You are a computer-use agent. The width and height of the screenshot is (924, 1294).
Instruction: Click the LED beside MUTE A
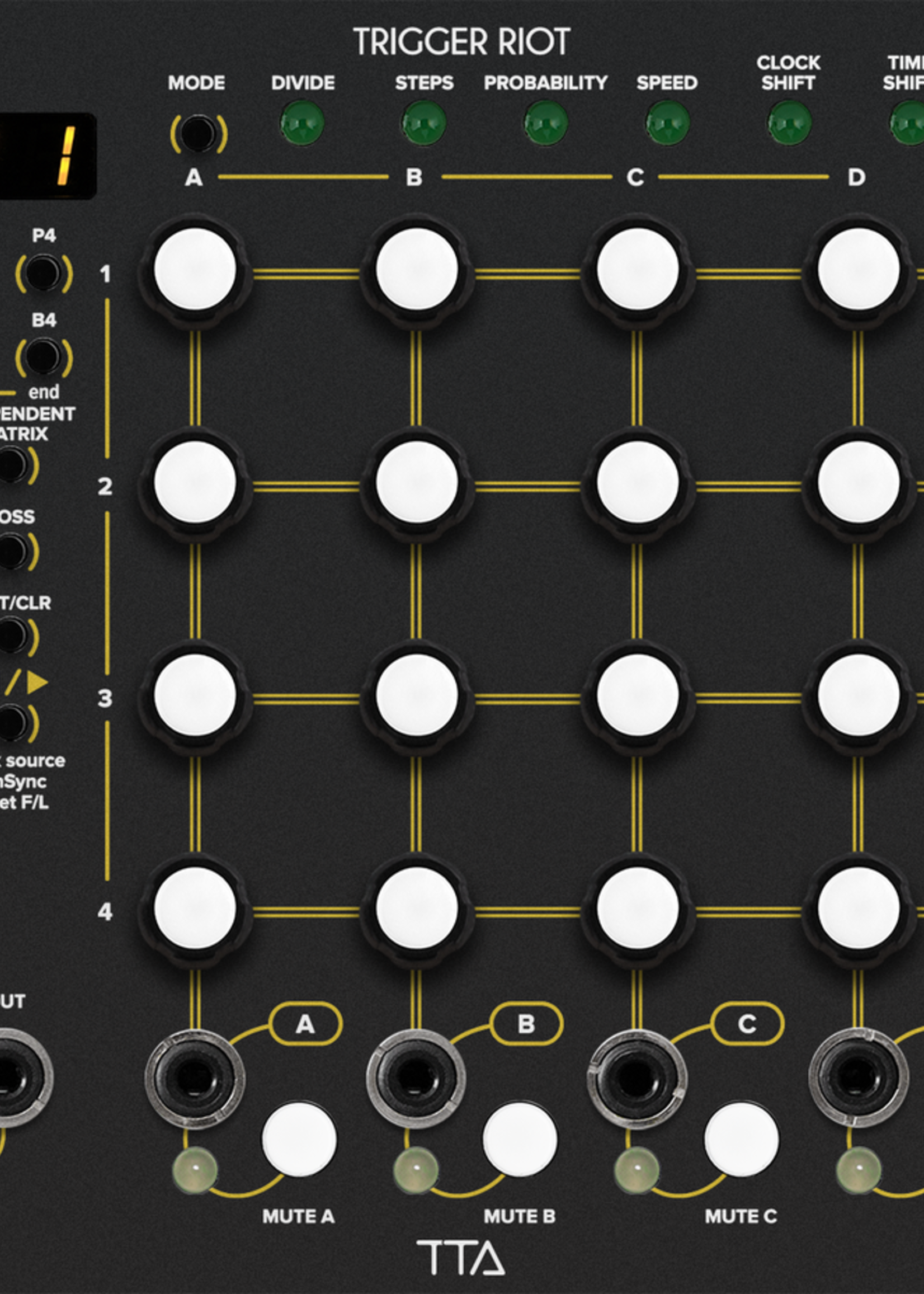(x=195, y=1170)
